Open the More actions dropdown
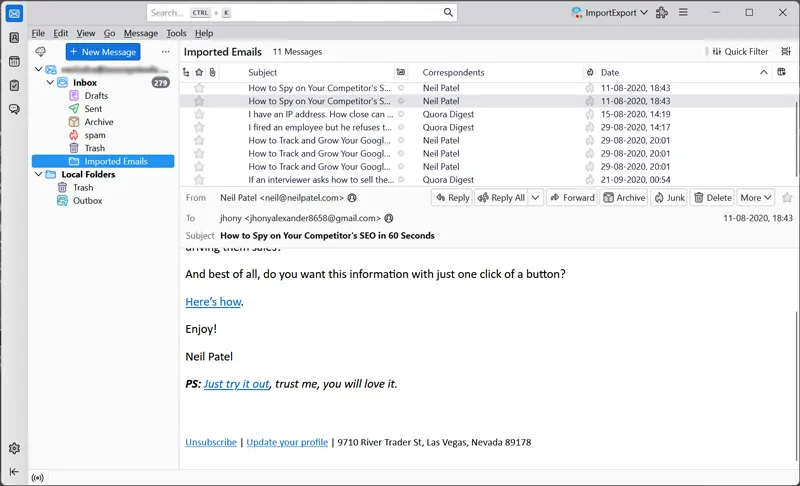The height and width of the screenshot is (486, 800). [756, 197]
